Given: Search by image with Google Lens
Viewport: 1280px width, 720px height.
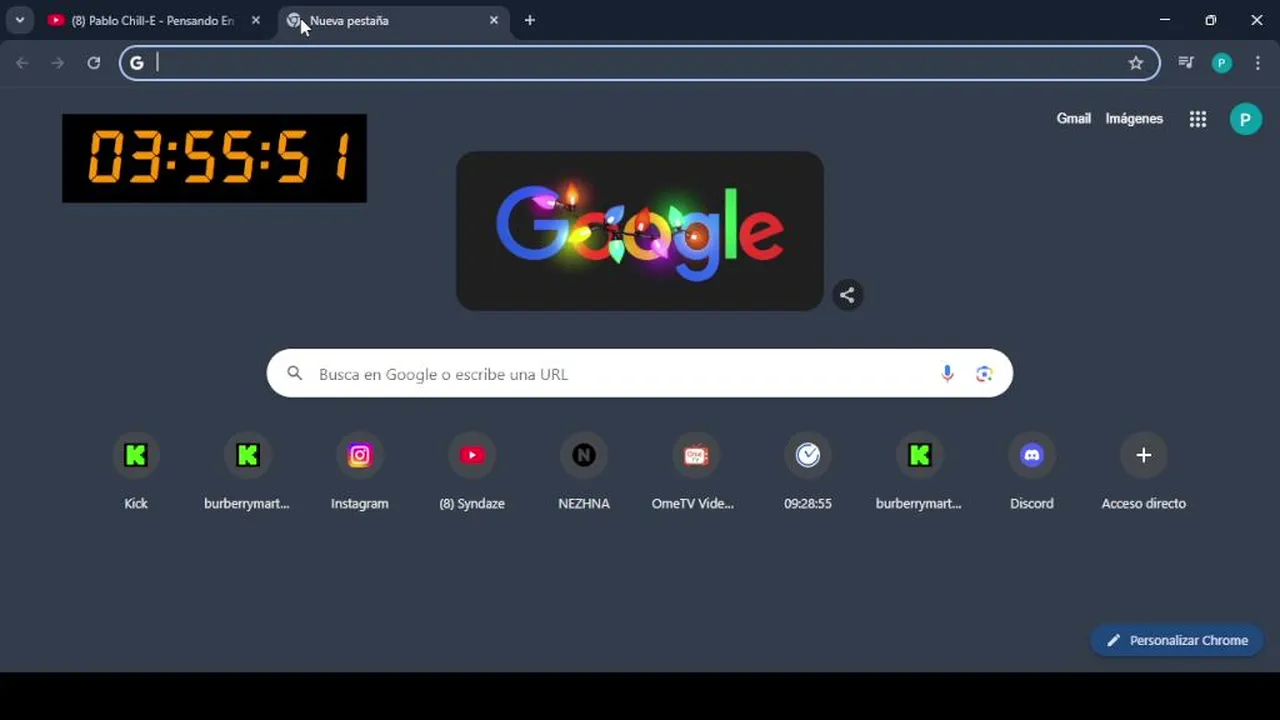Looking at the screenshot, I should (x=984, y=373).
